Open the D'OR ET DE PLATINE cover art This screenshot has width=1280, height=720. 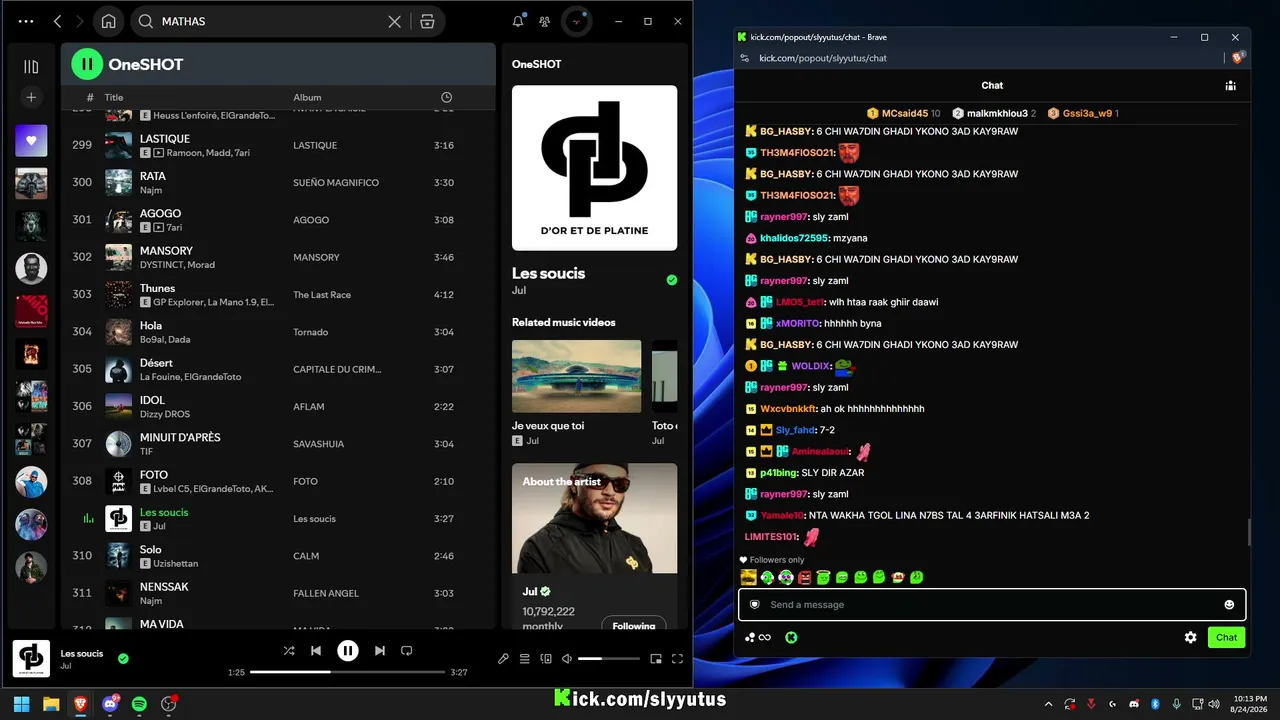pos(594,167)
